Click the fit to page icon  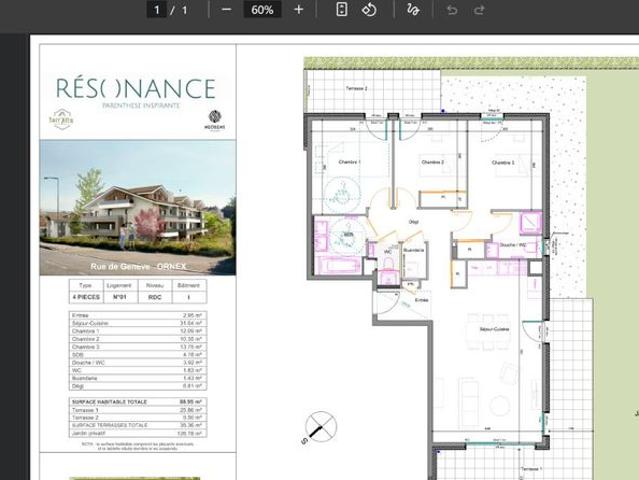point(342,9)
